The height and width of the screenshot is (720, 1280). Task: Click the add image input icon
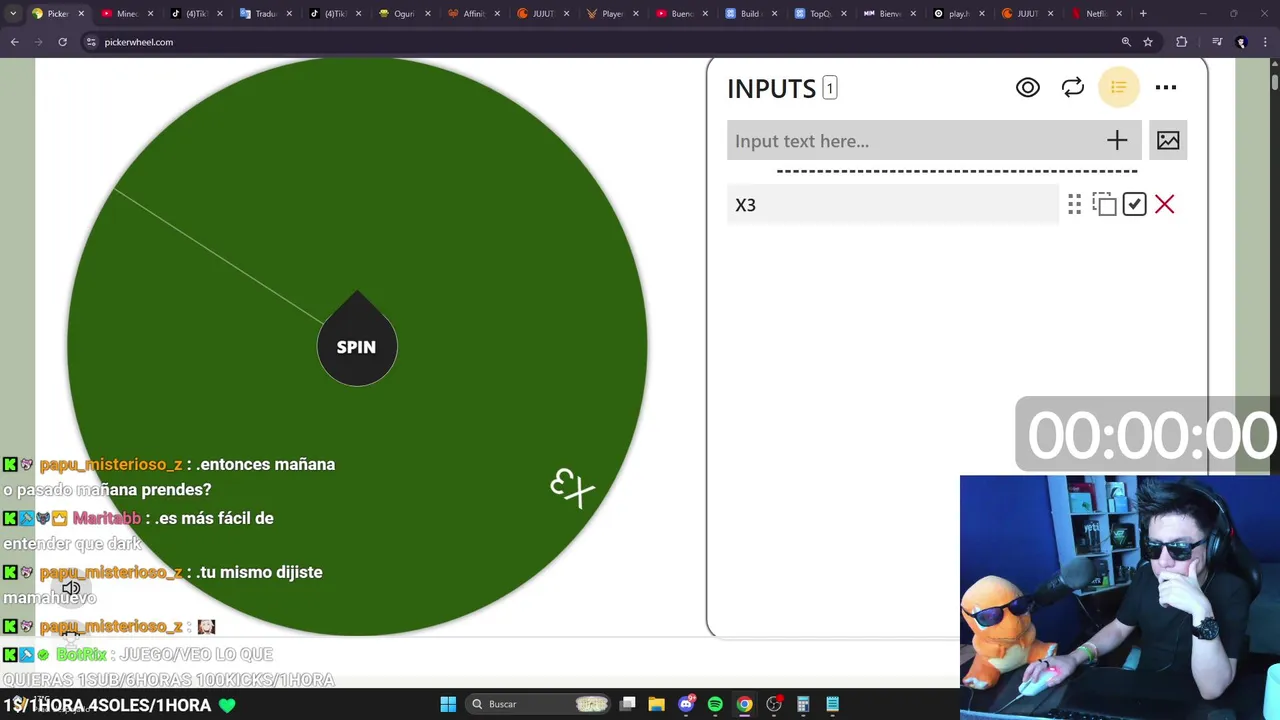[1168, 141]
